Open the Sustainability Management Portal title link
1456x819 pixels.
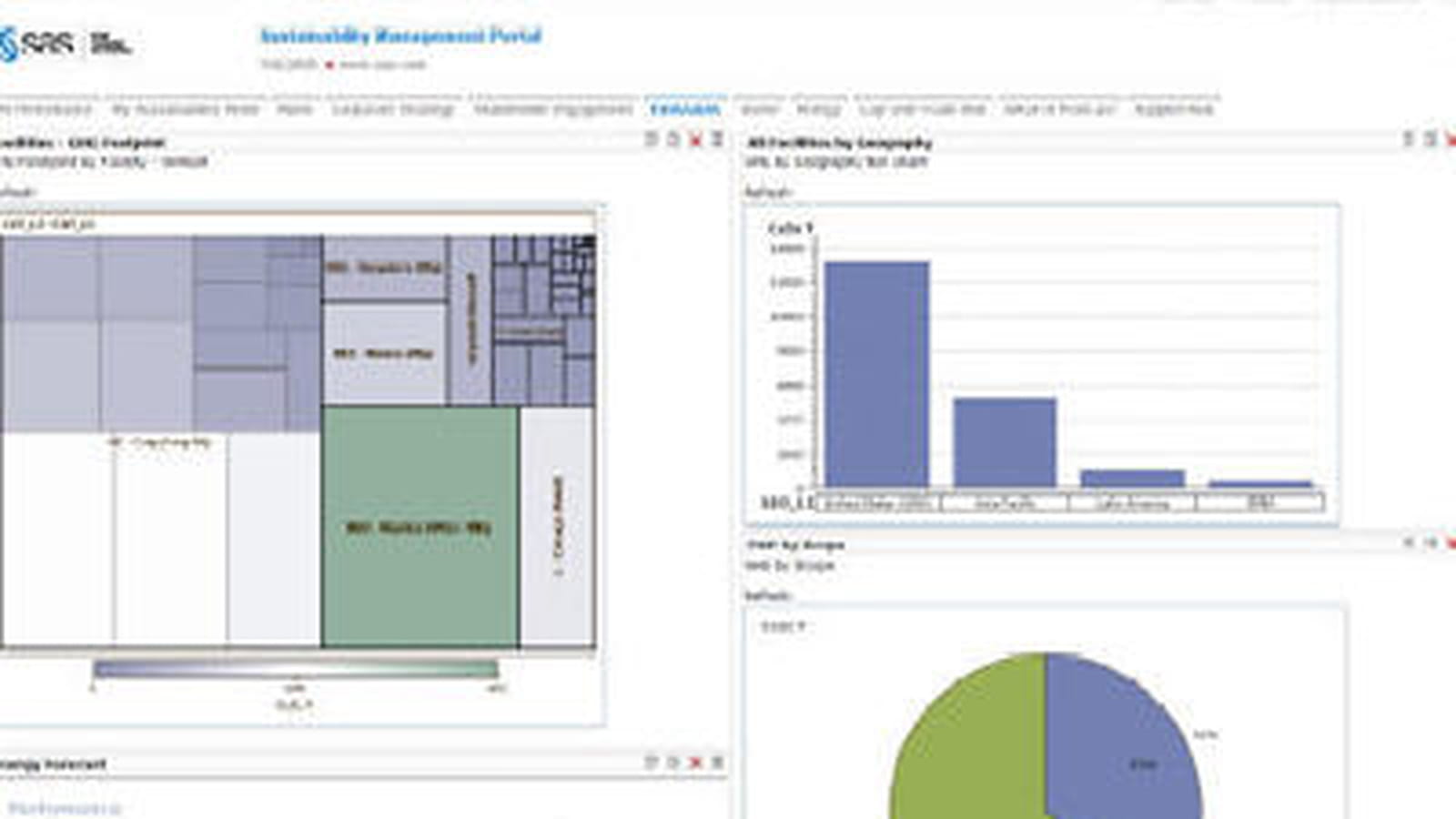401,36
